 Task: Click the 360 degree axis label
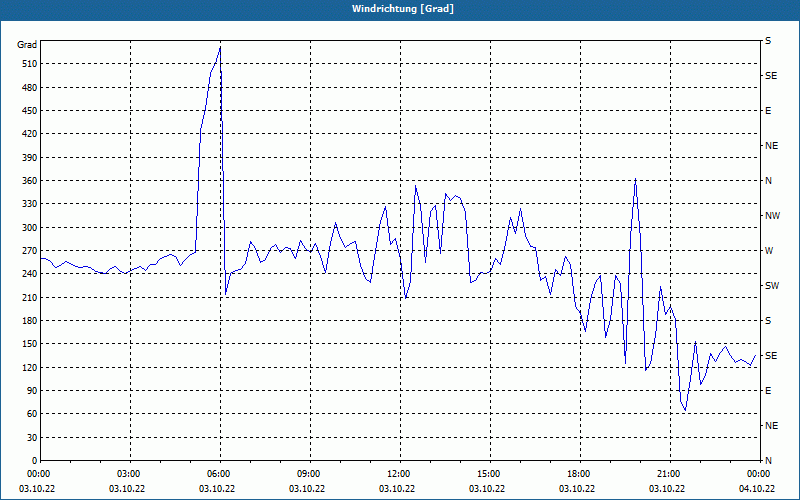coord(30,181)
